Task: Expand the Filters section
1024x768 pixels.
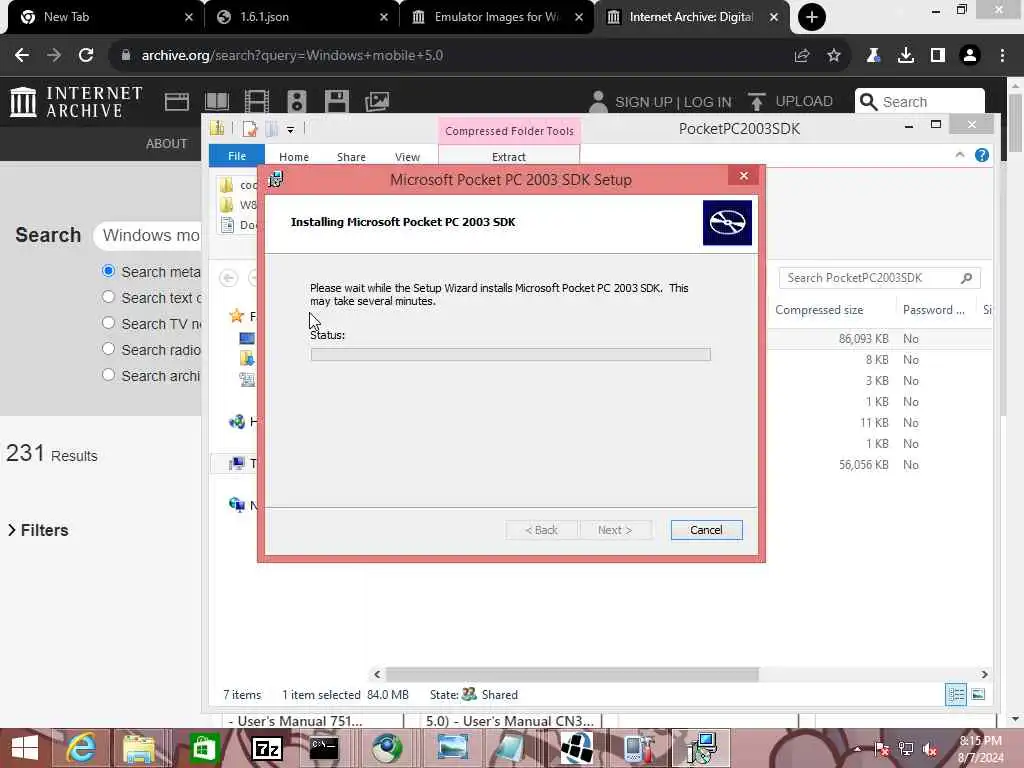Action: pyautogui.click(x=38, y=530)
